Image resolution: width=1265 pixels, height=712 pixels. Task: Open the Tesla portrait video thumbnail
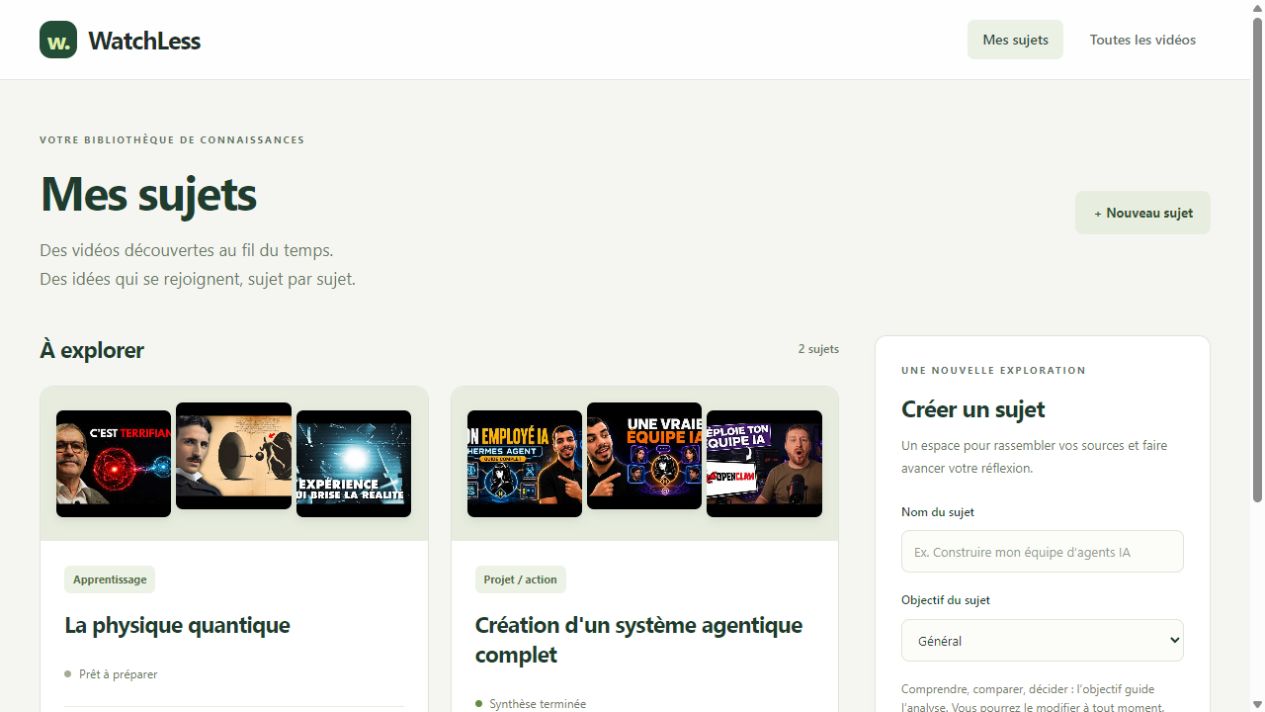click(233, 456)
